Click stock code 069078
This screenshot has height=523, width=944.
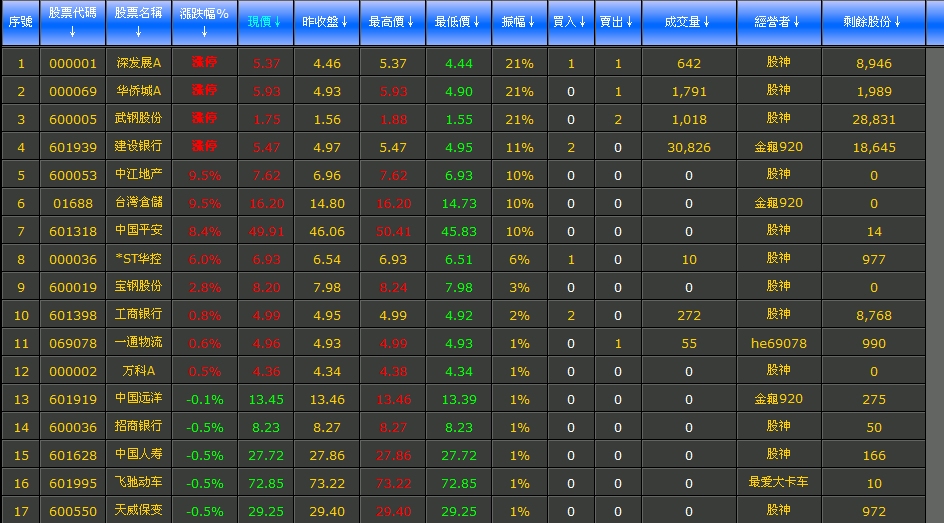tap(73, 343)
